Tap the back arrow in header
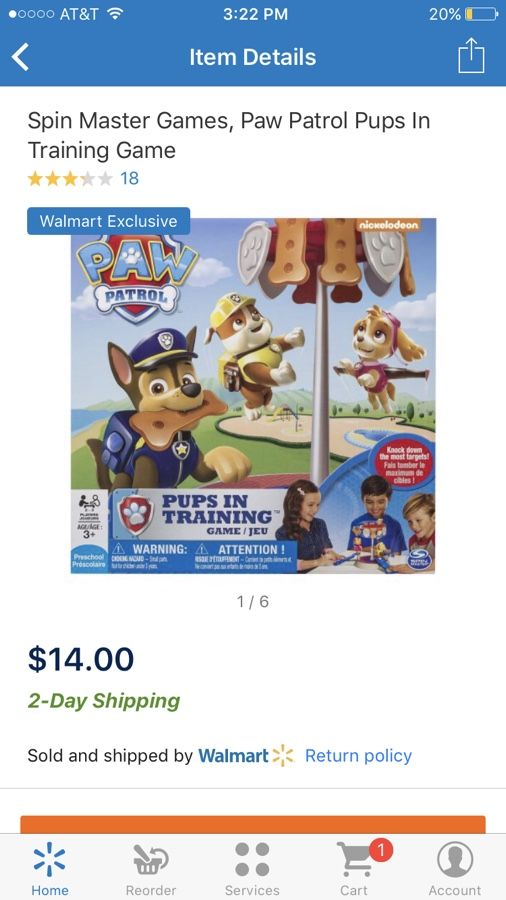Screen dimensions: 506x900 21,57
